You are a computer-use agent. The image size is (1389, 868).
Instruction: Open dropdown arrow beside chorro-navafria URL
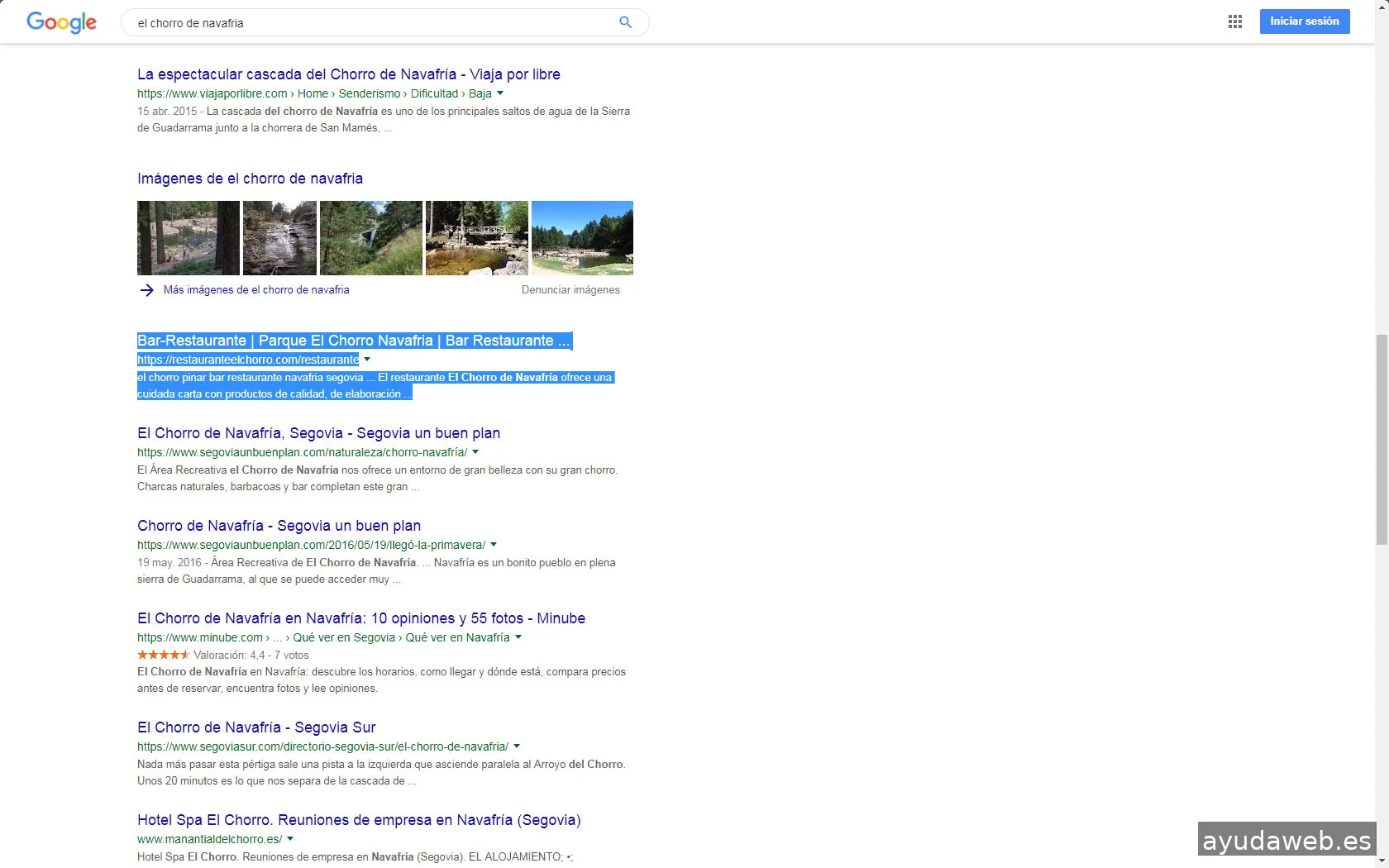coord(475,452)
